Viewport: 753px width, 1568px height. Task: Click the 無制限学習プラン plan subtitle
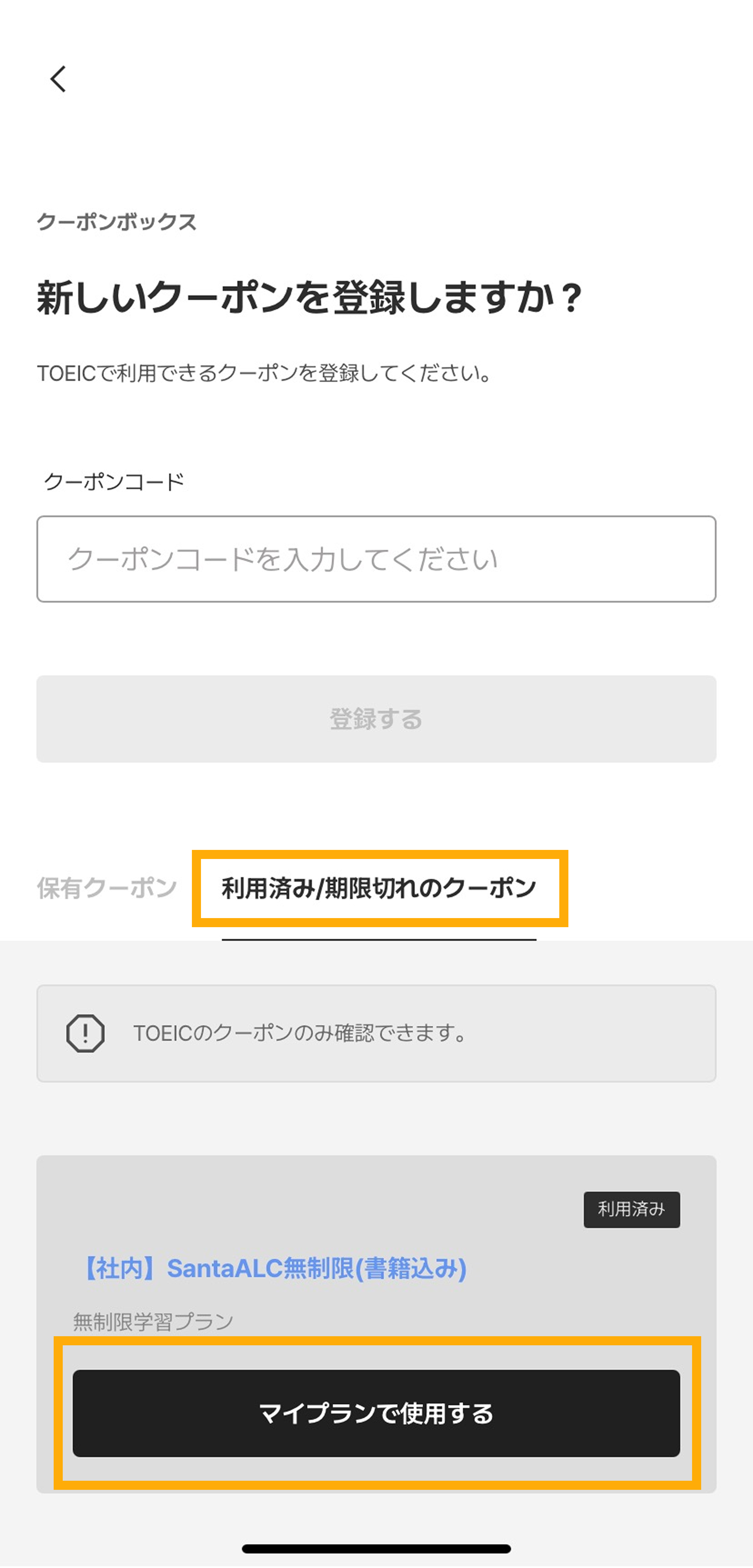[153, 1321]
